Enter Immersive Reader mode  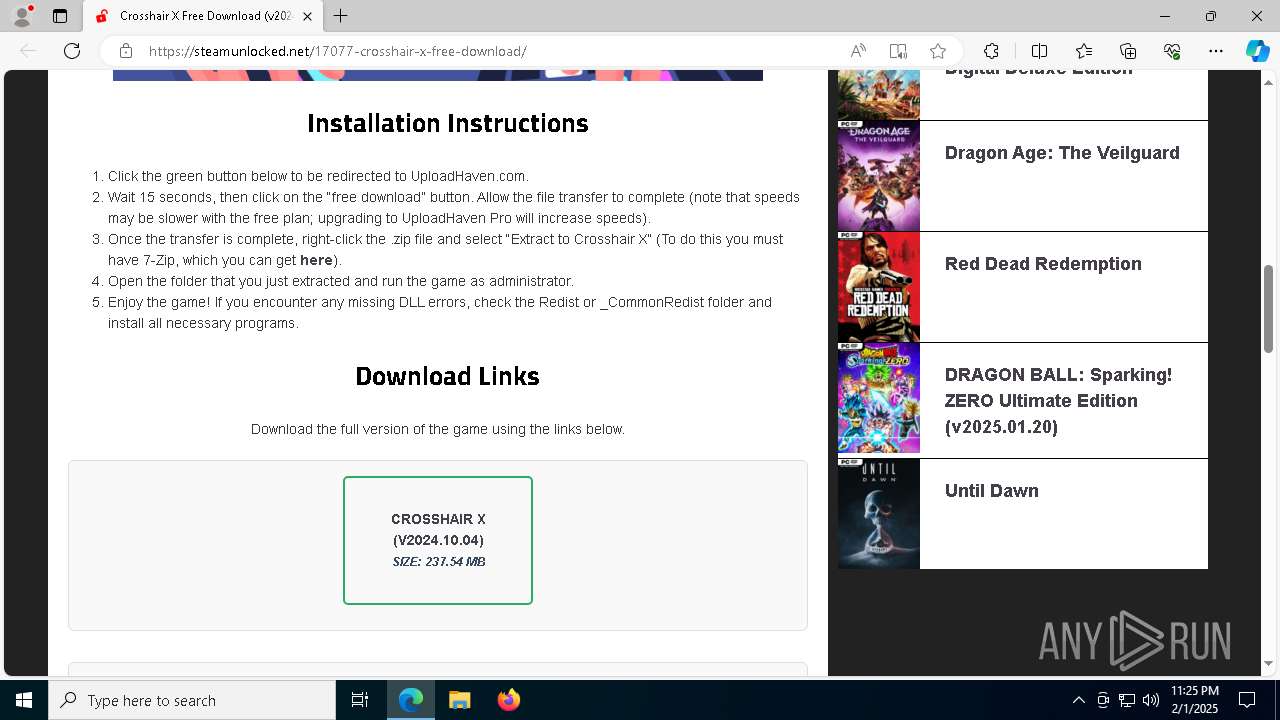[x=898, y=51]
